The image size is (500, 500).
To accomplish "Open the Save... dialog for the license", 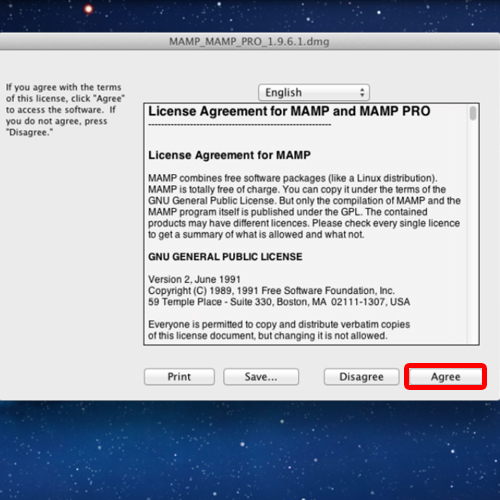I will coord(261,377).
